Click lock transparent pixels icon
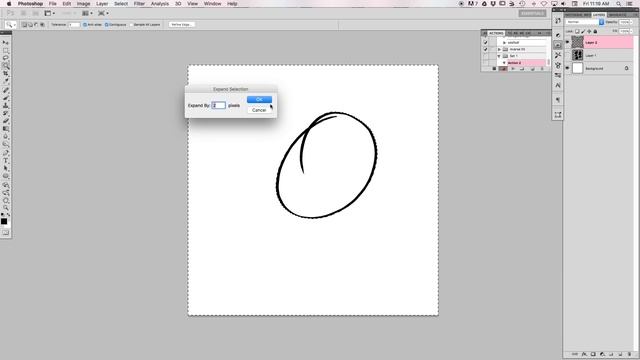This screenshot has height=360, width=640. click(577, 31)
